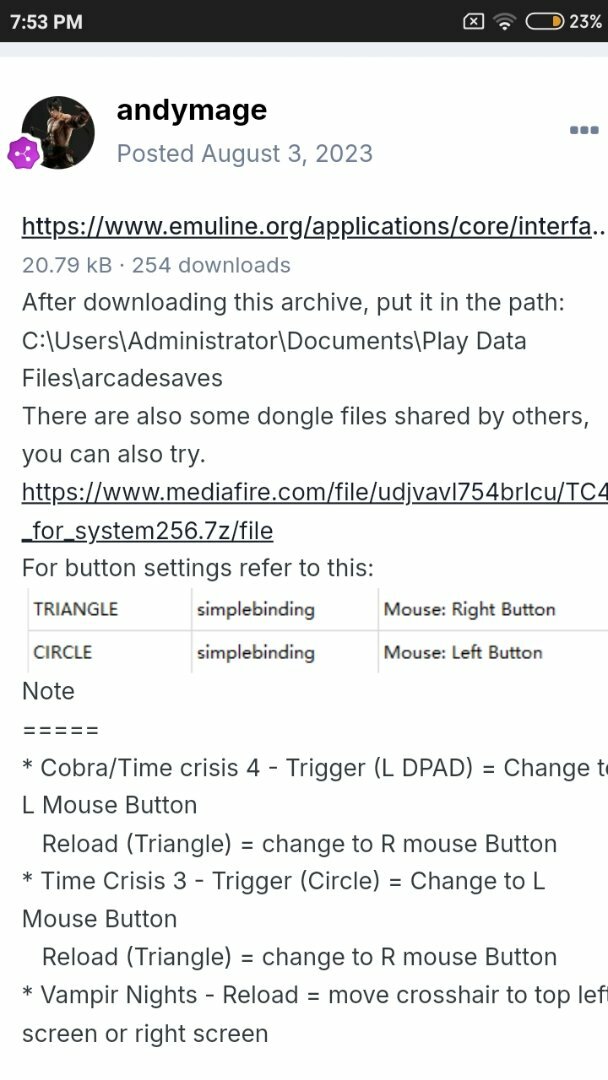This screenshot has height=1080, width=608.
Task: Tap the Wi-Fi icon in status bar
Action: [x=505, y=22]
